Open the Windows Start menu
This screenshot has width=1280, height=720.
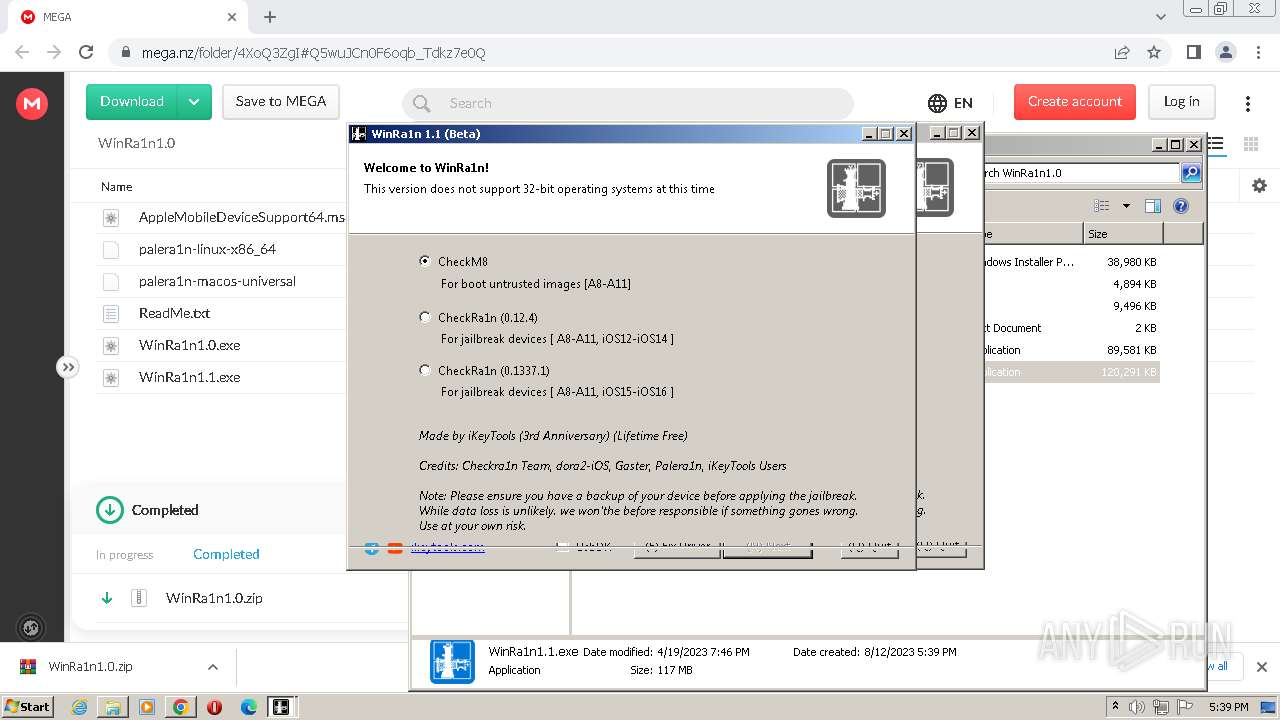28,707
